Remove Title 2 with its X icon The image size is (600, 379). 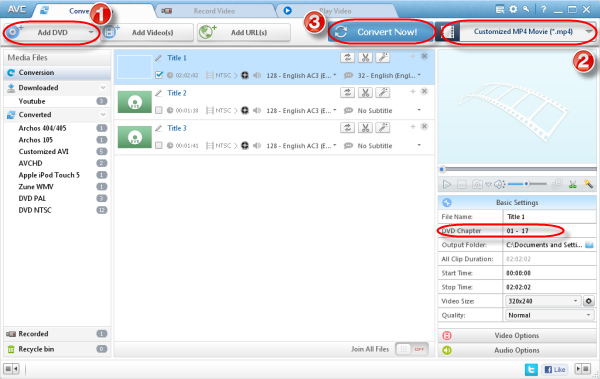pos(424,91)
